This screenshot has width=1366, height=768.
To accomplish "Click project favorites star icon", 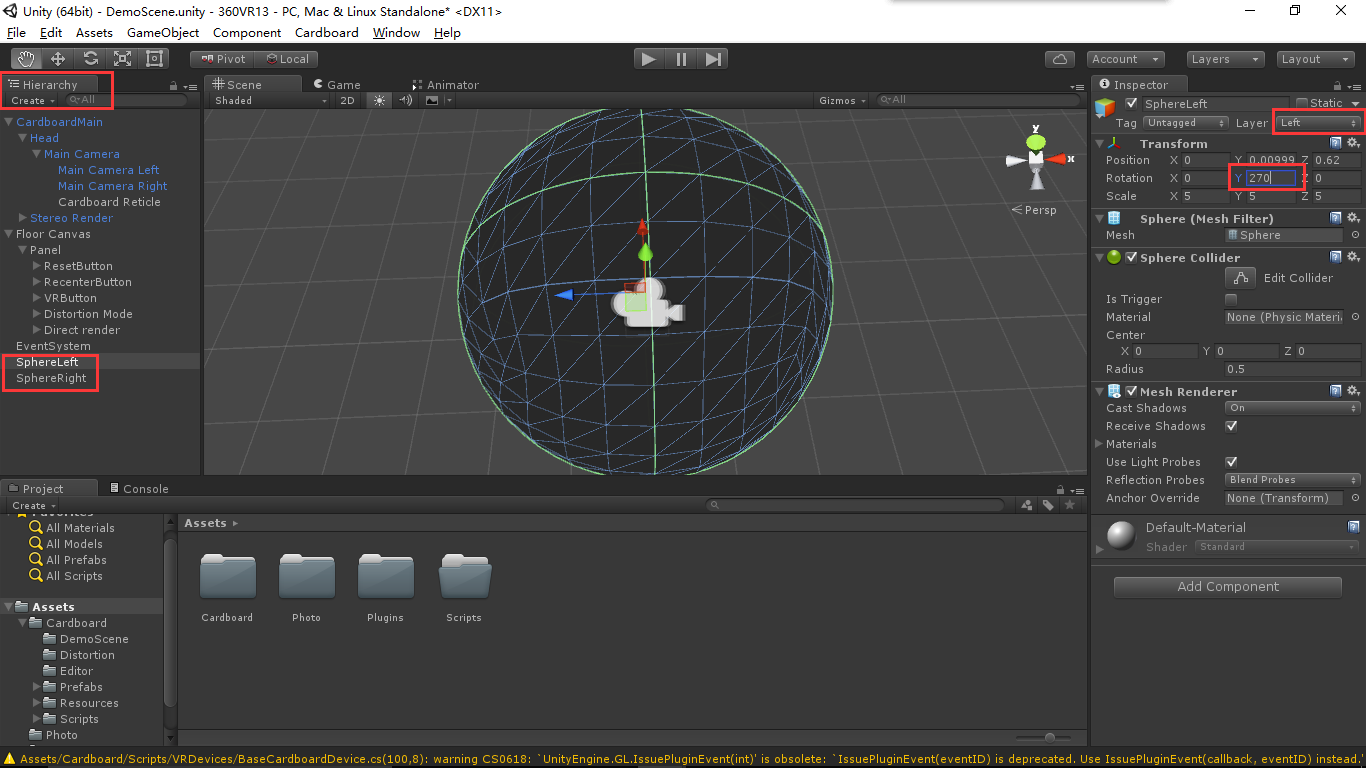I will pos(1070,505).
